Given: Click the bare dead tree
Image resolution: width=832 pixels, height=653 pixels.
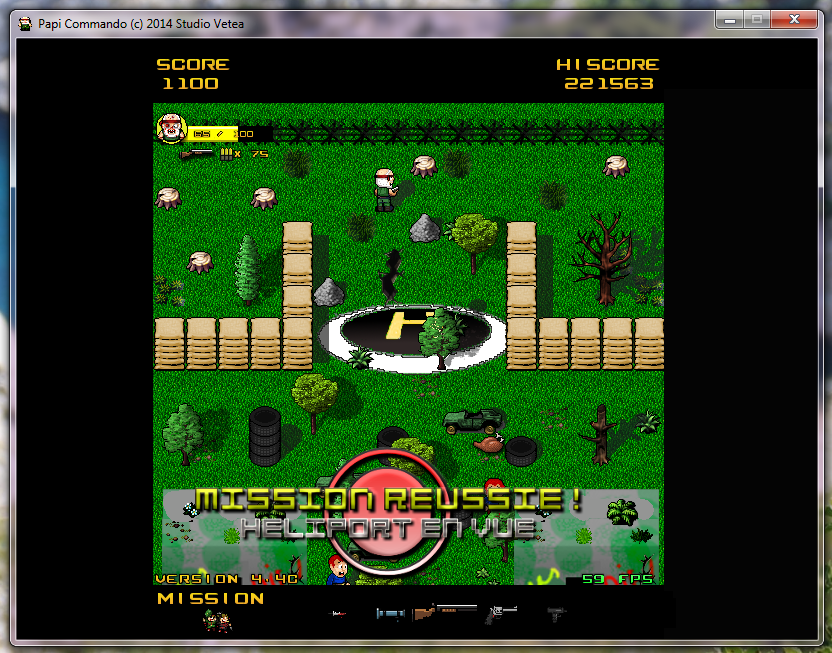Looking at the screenshot, I should [603, 258].
